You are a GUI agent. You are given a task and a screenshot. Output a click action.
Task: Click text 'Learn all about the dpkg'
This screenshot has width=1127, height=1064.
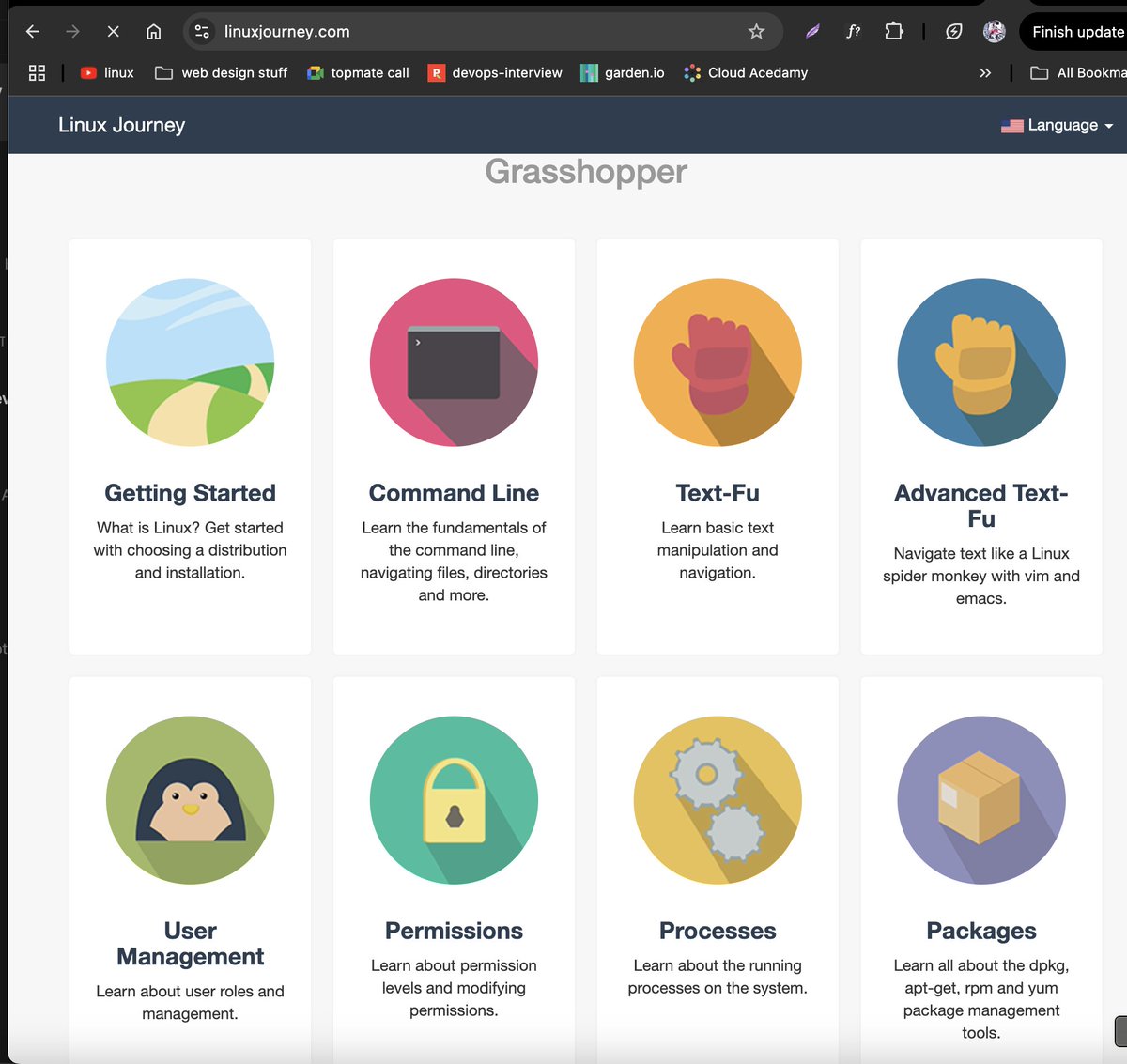(x=981, y=965)
